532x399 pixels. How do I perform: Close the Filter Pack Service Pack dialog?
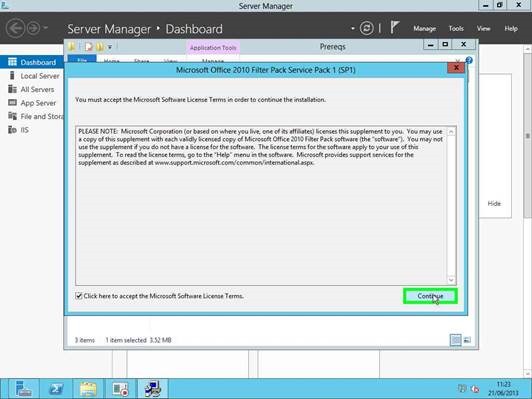coord(456,68)
